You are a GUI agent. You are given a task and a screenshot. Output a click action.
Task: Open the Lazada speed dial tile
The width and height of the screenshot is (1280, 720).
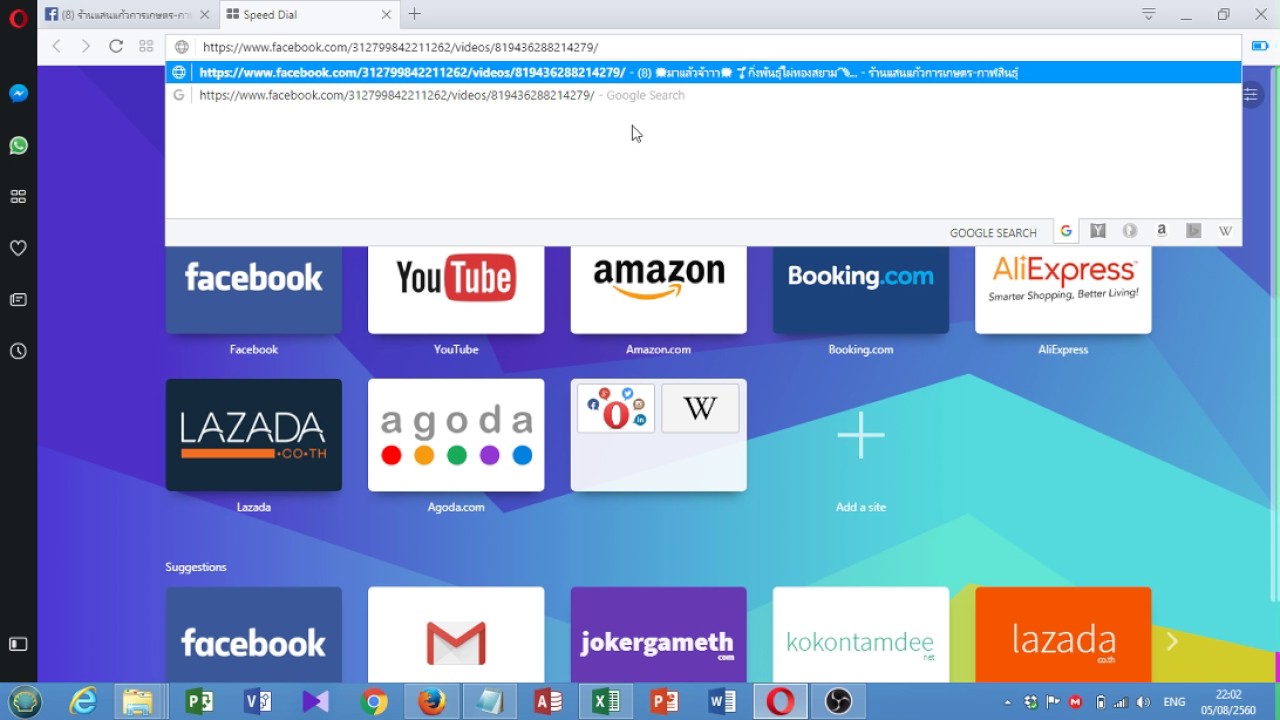[x=254, y=435]
